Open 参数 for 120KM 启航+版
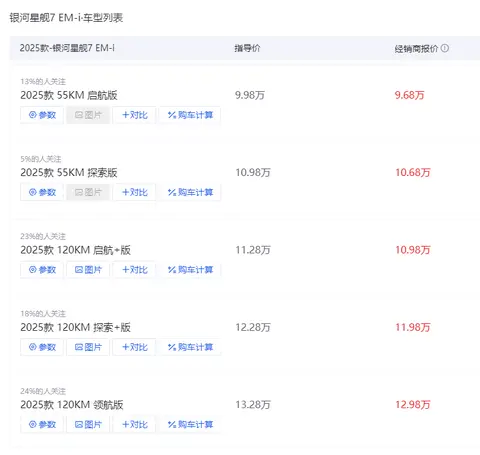480x455 pixels. 42,270
